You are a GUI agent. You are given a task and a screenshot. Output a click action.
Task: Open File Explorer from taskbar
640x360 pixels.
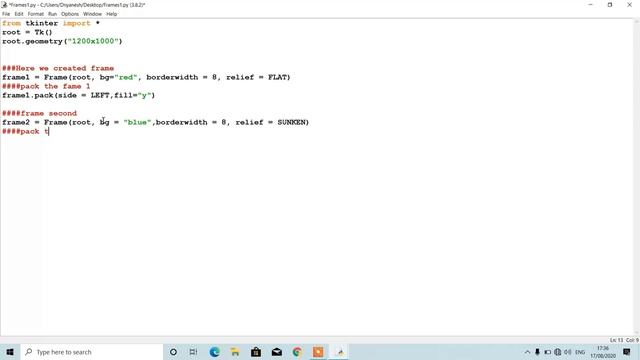(x=235, y=352)
